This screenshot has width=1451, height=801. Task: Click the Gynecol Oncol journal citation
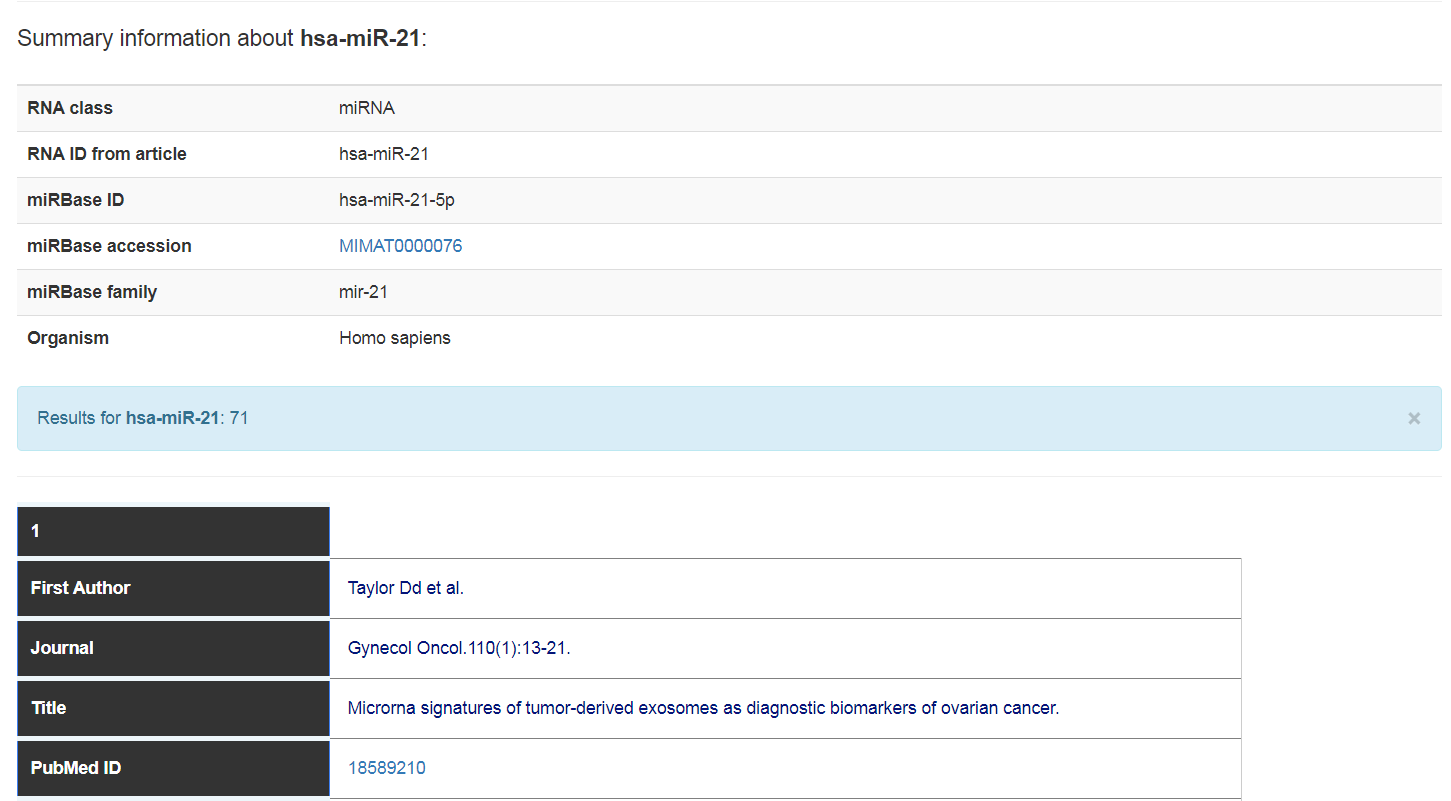pos(458,648)
